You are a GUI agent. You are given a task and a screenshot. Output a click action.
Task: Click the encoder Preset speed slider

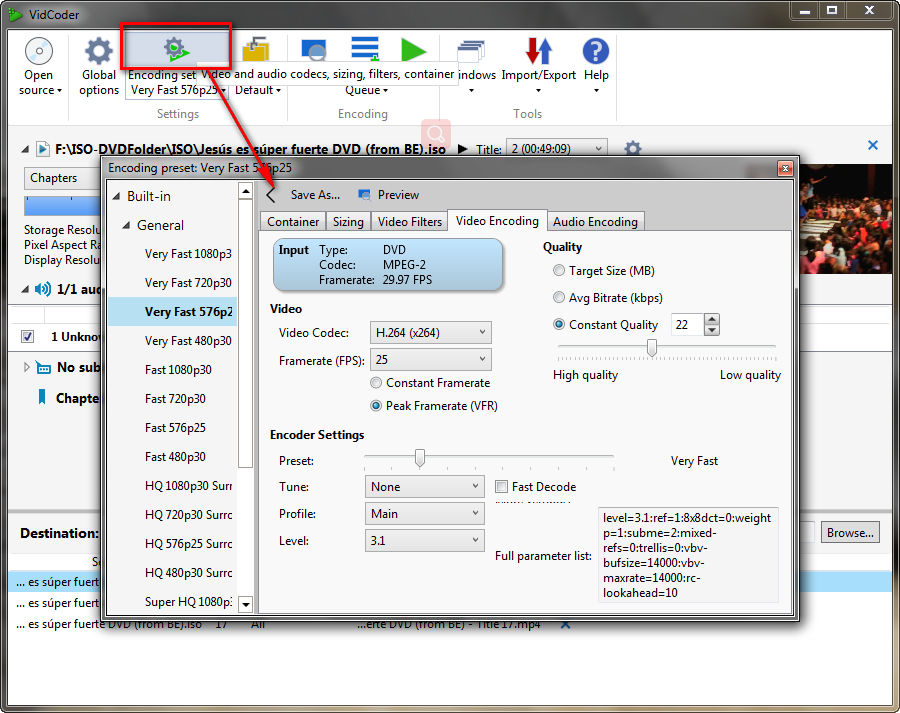point(420,458)
